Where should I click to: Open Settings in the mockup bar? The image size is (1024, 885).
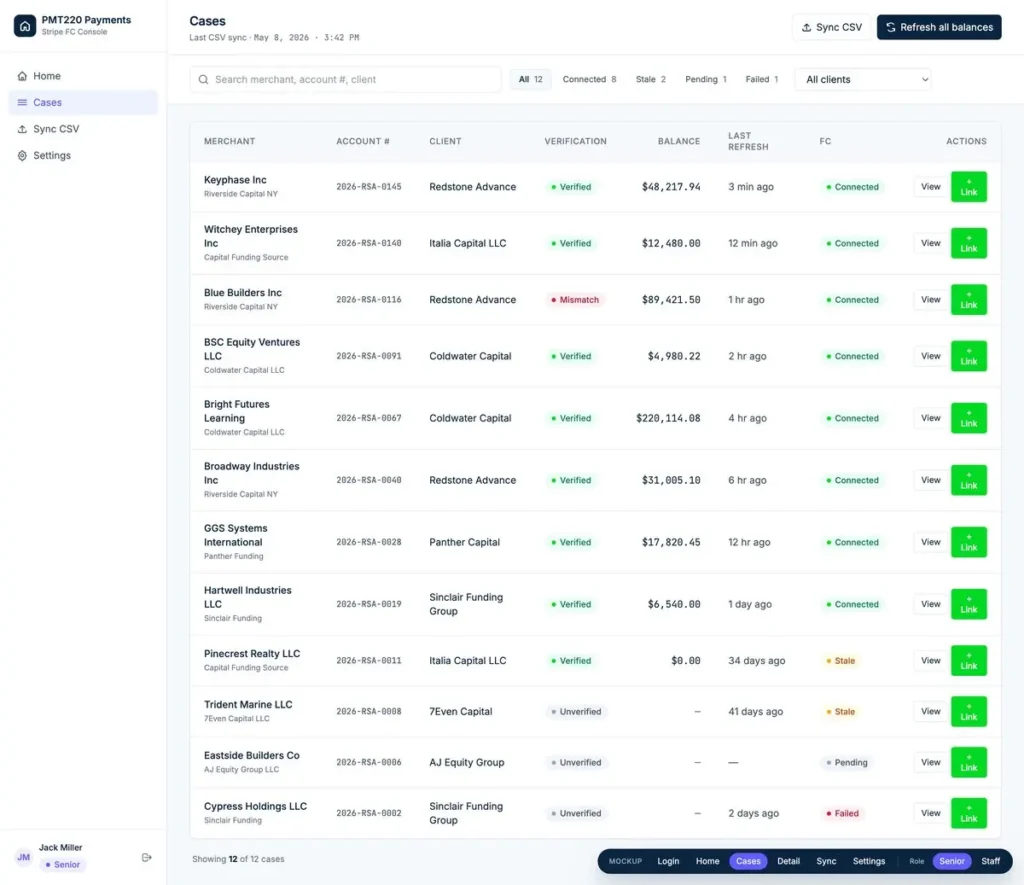coord(869,861)
